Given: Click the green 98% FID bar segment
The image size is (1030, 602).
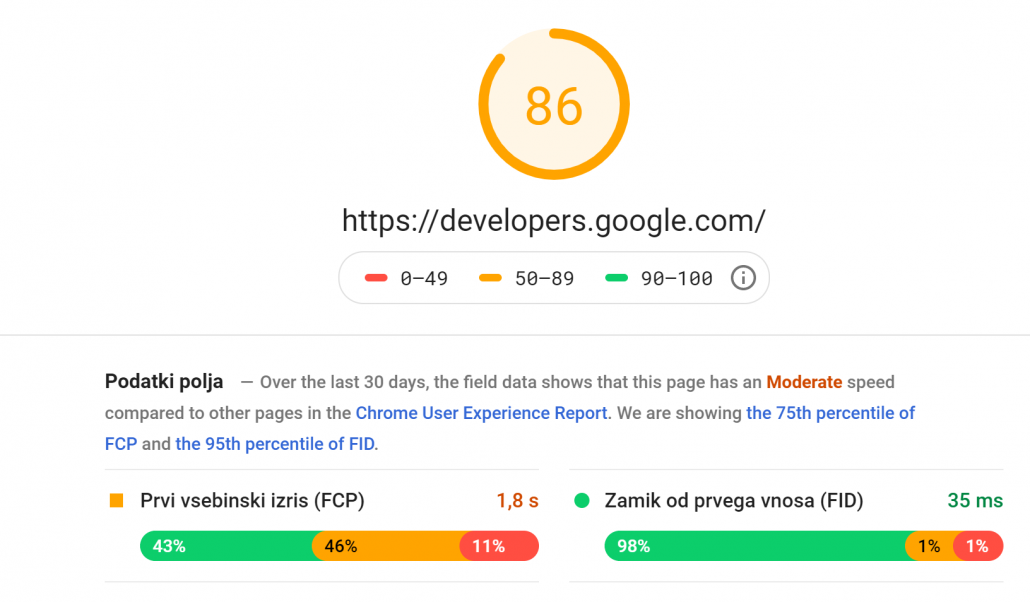Looking at the screenshot, I should click(755, 546).
